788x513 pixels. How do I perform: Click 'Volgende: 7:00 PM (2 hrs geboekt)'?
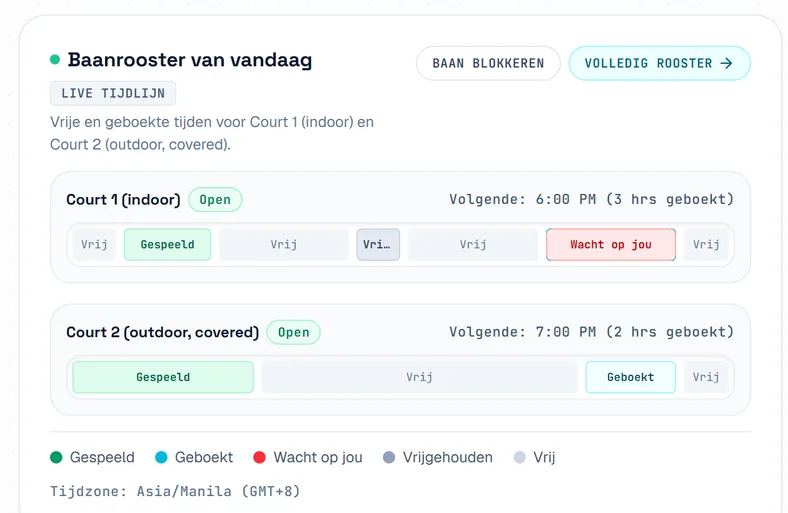pyautogui.click(x=592, y=332)
